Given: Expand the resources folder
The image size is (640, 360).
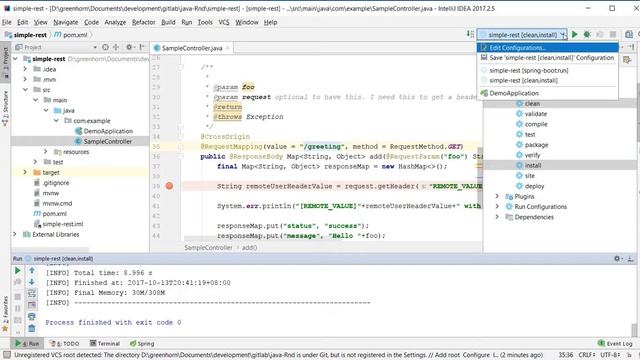Looking at the screenshot, I should (46, 151).
